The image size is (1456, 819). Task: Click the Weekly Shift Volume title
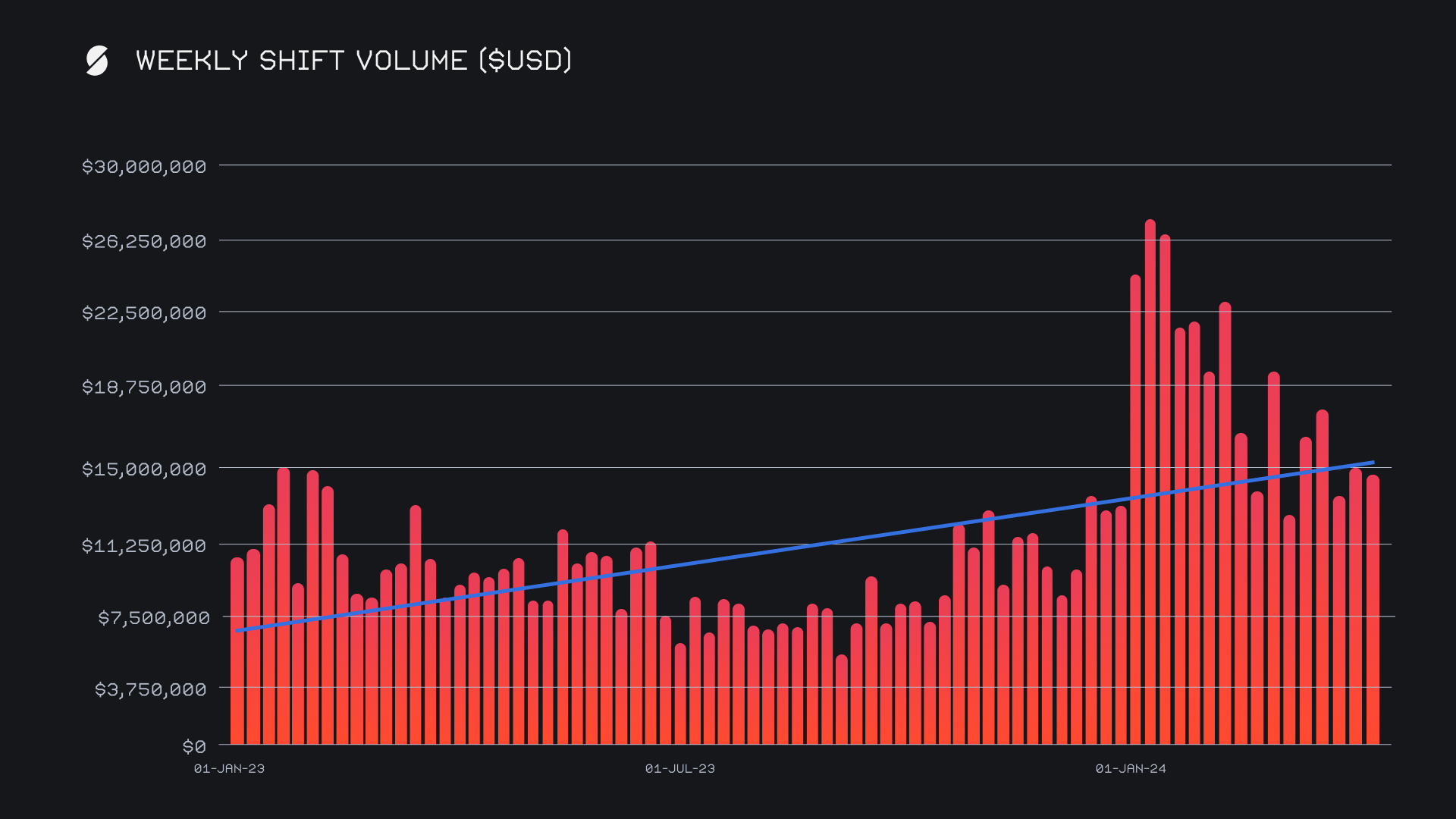(x=353, y=61)
